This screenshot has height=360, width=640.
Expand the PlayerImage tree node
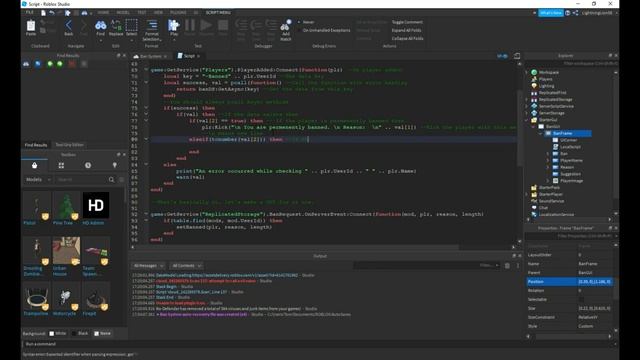click(548, 181)
